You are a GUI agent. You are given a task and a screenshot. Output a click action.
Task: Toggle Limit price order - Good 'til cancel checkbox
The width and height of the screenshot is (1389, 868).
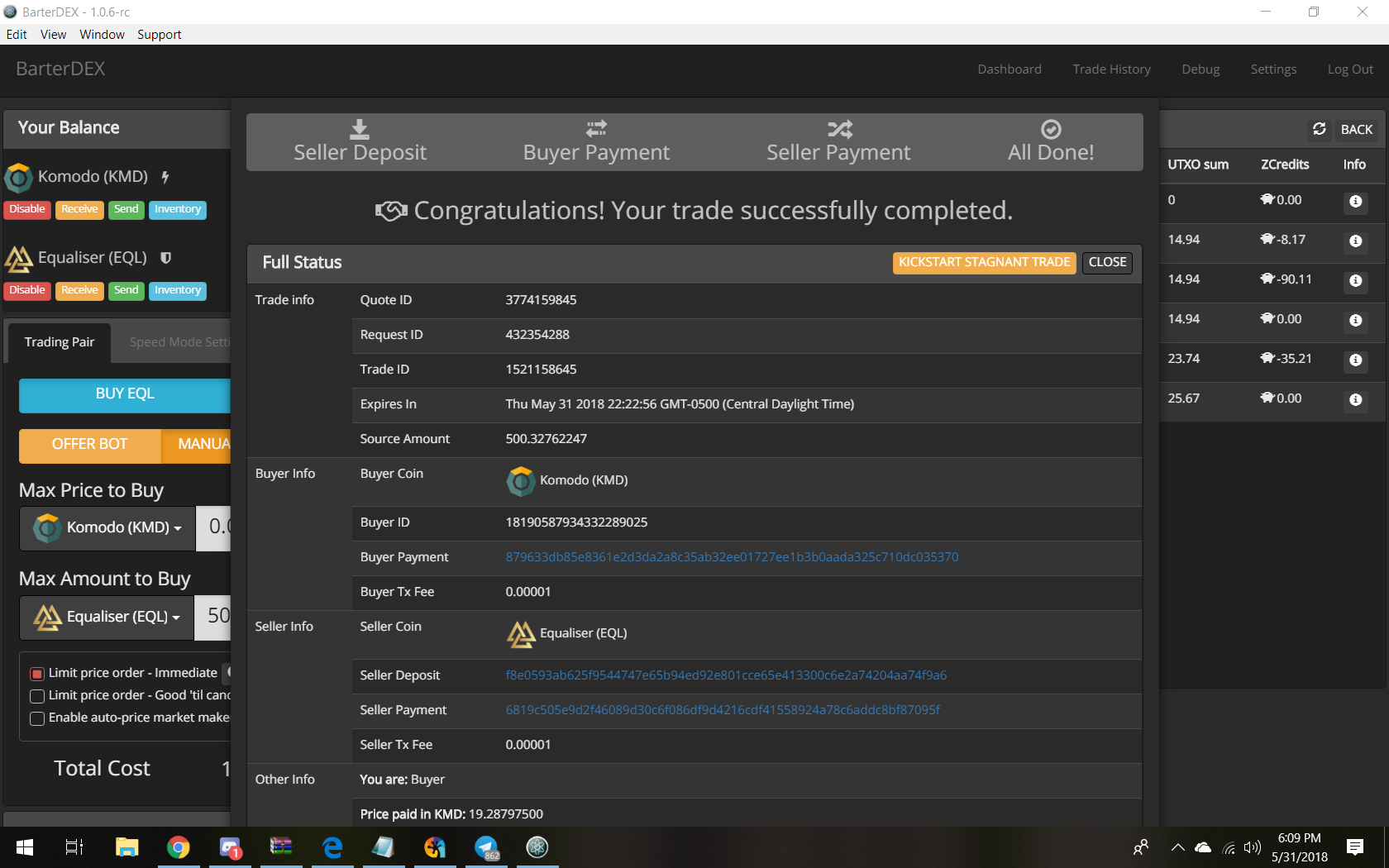coord(36,696)
